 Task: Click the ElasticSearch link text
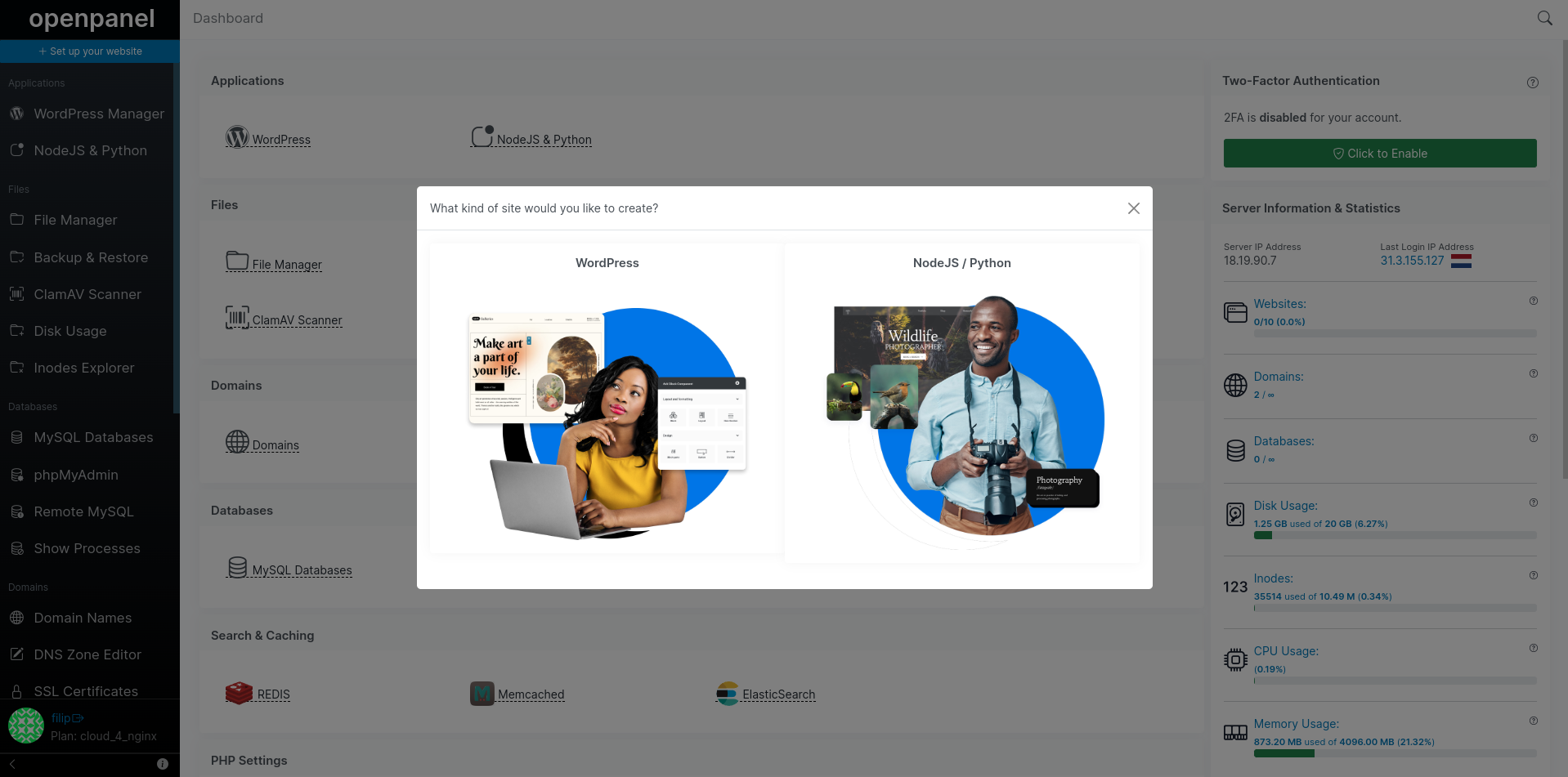(x=779, y=694)
